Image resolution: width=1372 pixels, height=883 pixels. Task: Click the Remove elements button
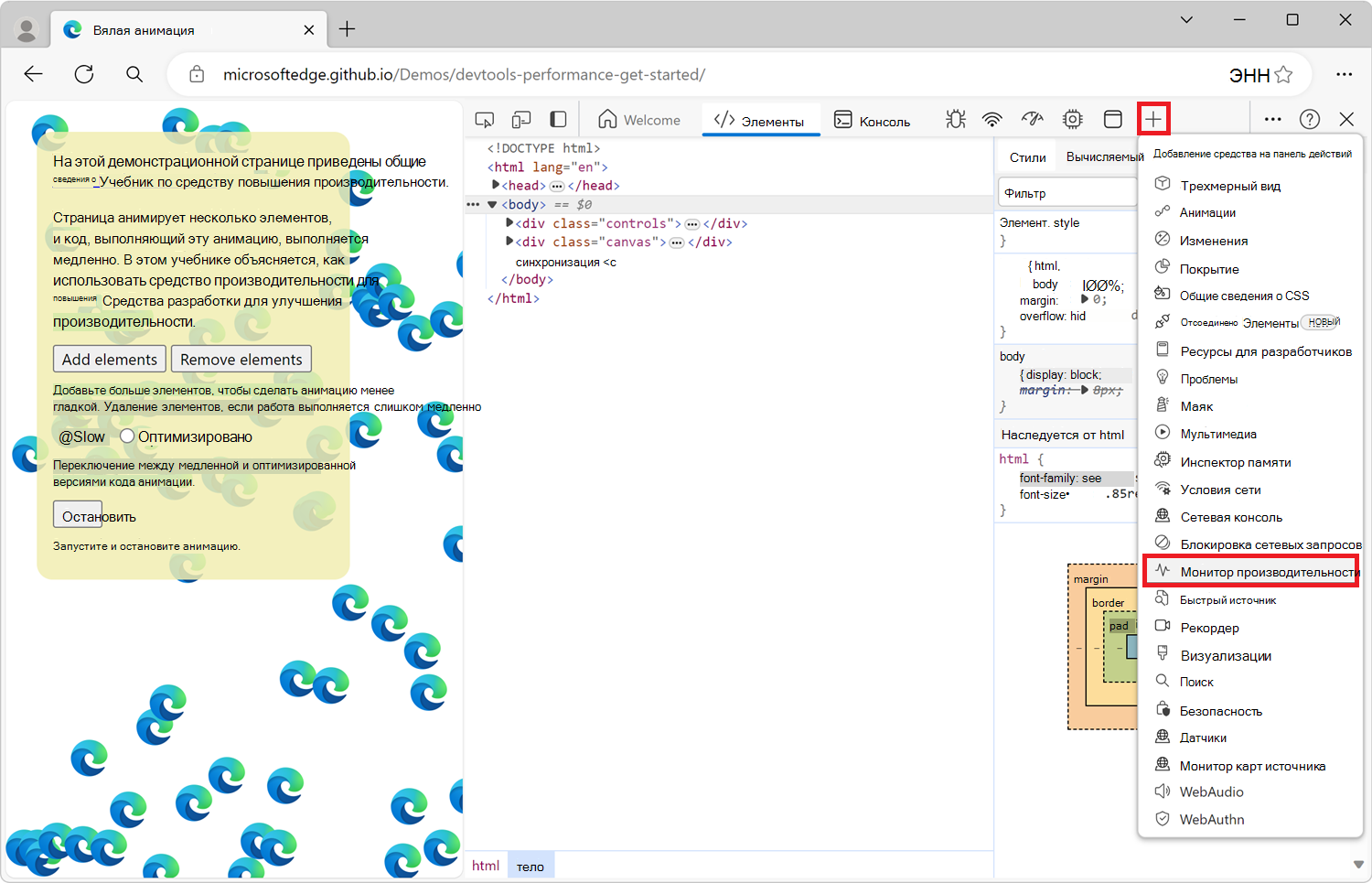(241, 360)
